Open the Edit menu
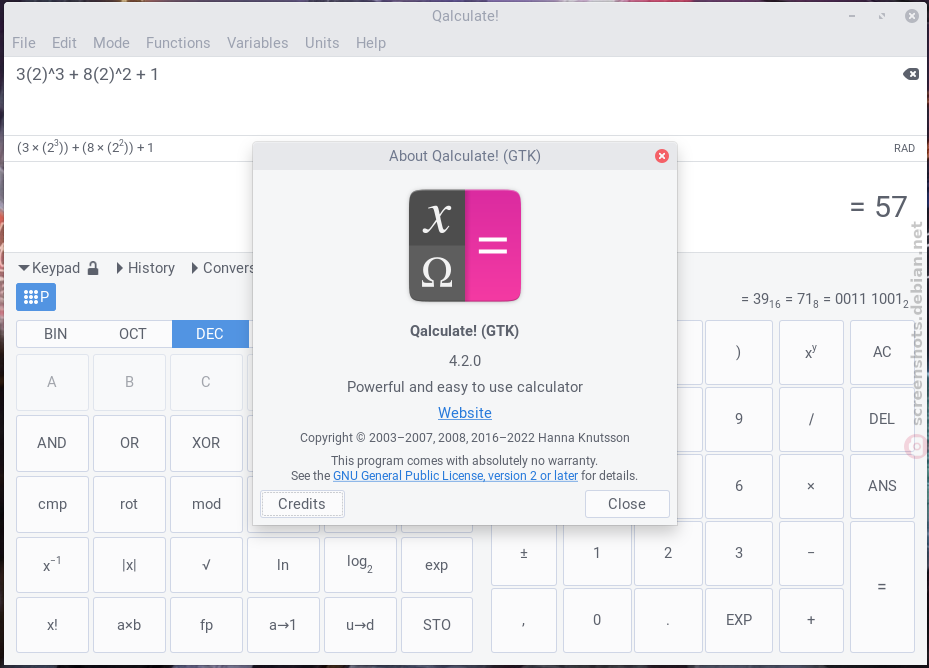This screenshot has height=668, width=929. tap(64, 43)
